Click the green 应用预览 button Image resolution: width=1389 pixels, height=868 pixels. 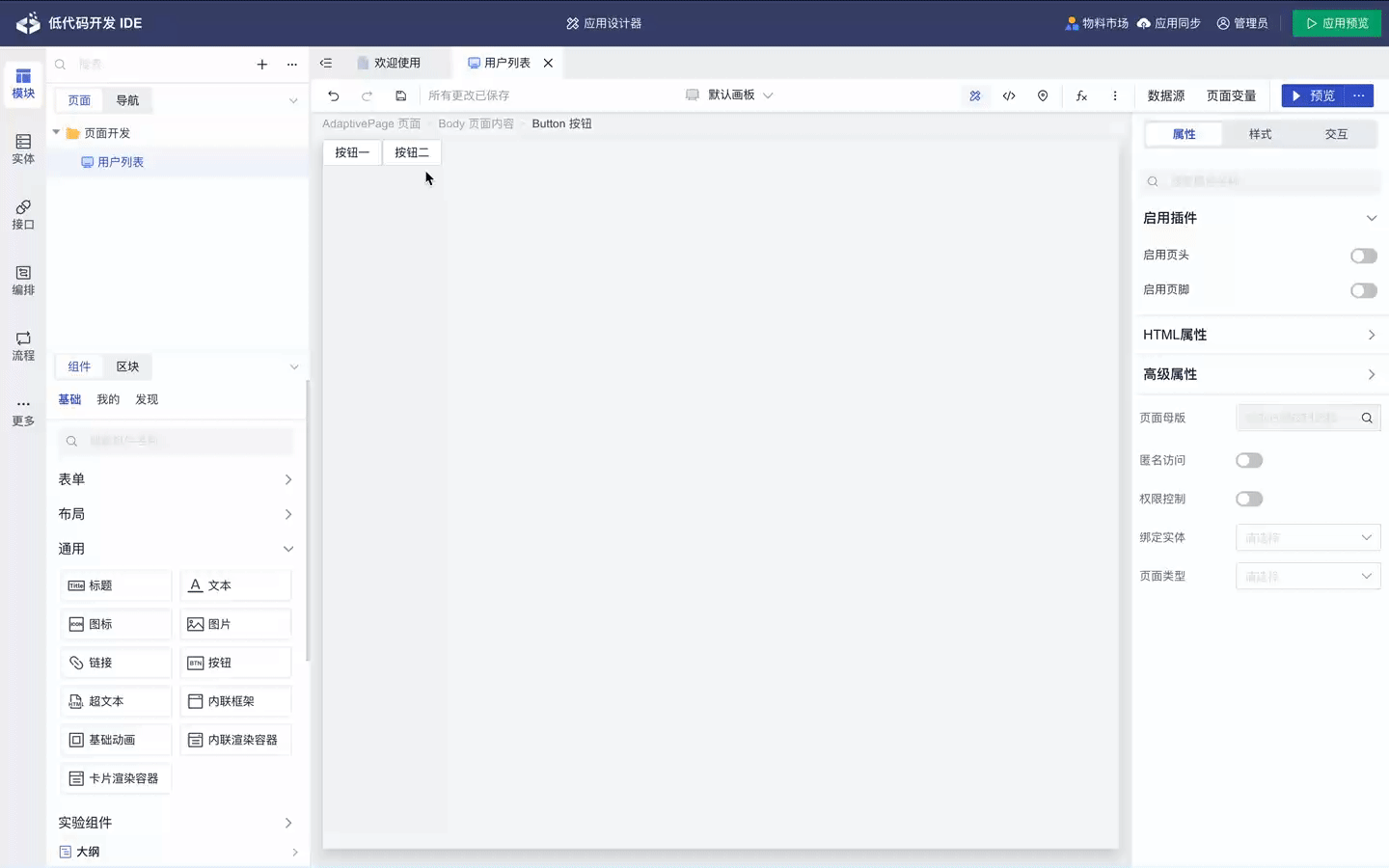(x=1336, y=23)
